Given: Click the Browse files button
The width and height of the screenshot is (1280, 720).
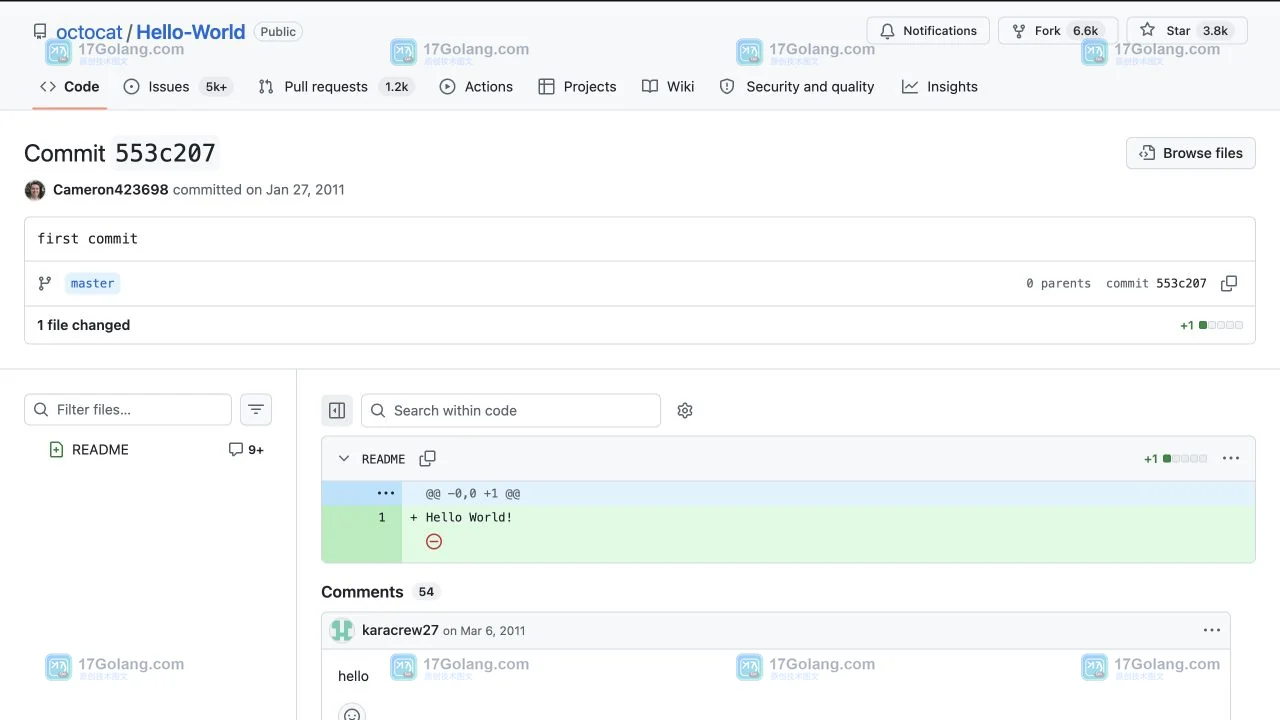Looking at the screenshot, I should click(x=1191, y=153).
